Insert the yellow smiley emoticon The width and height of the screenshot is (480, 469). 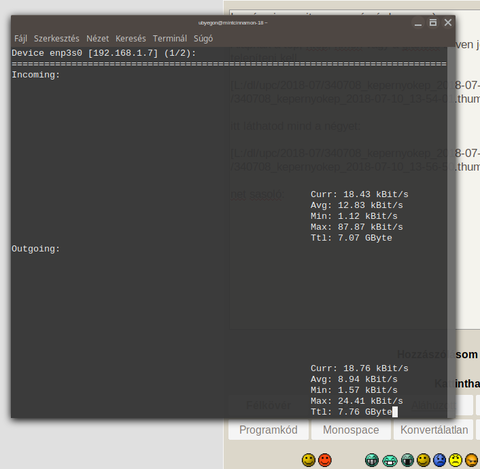click(308, 460)
